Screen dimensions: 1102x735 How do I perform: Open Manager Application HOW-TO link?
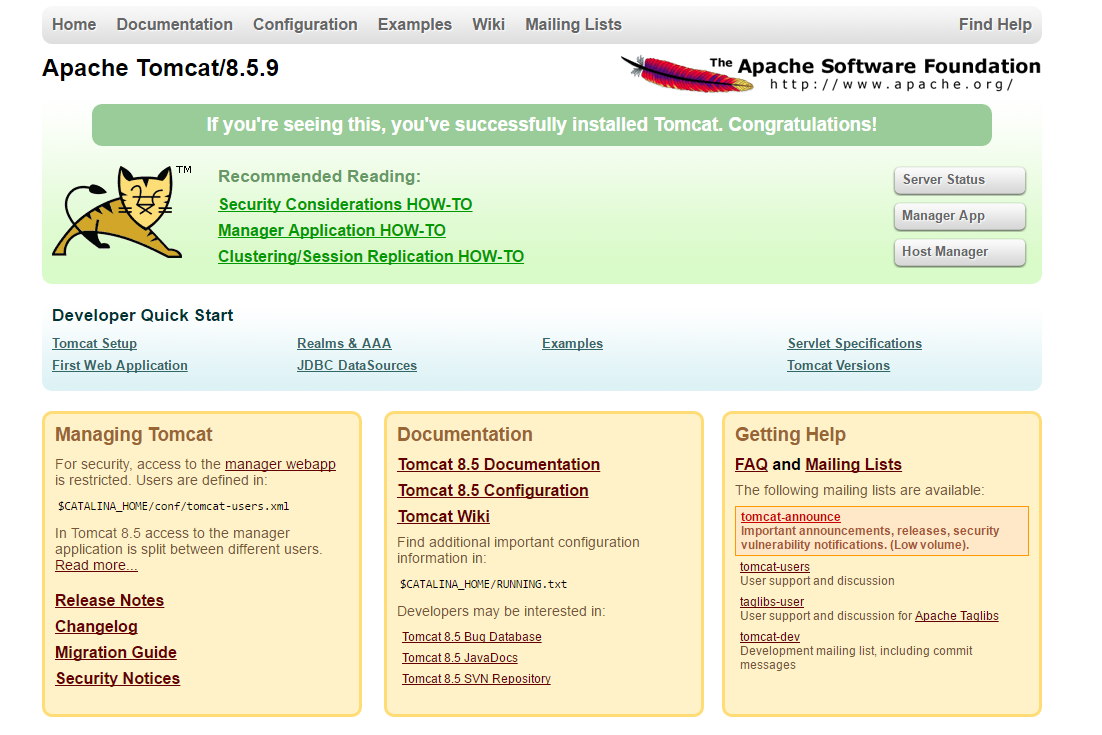(332, 230)
